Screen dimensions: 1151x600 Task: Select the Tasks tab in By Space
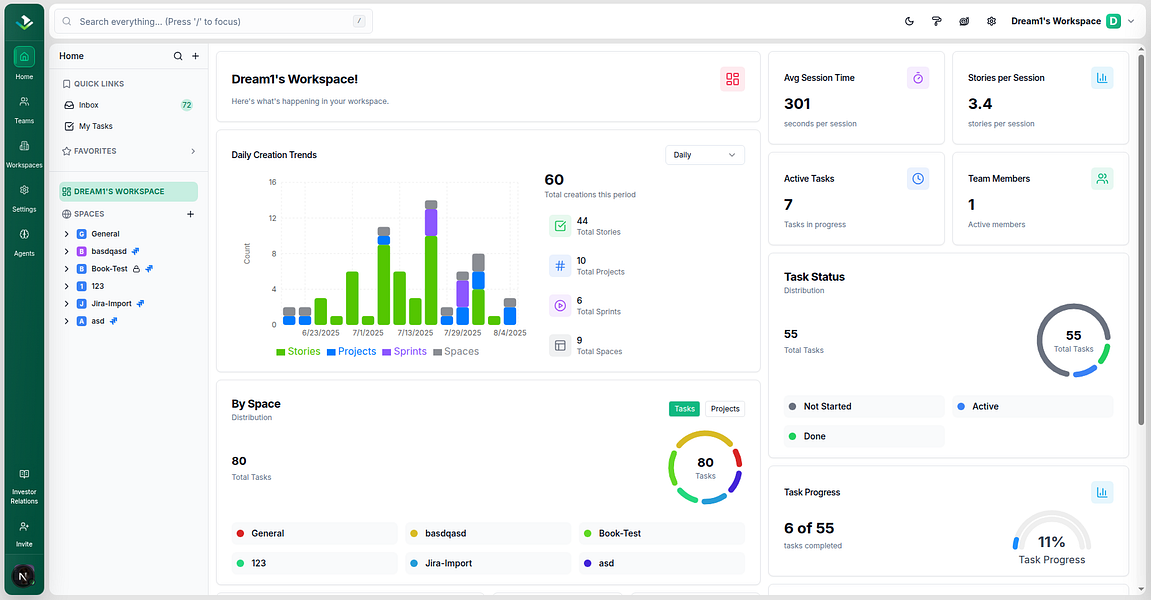tap(684, 409)
